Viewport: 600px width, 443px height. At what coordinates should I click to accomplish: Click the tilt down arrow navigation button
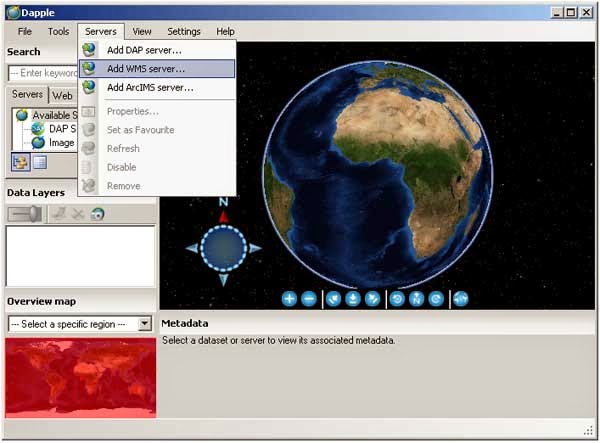372,299
